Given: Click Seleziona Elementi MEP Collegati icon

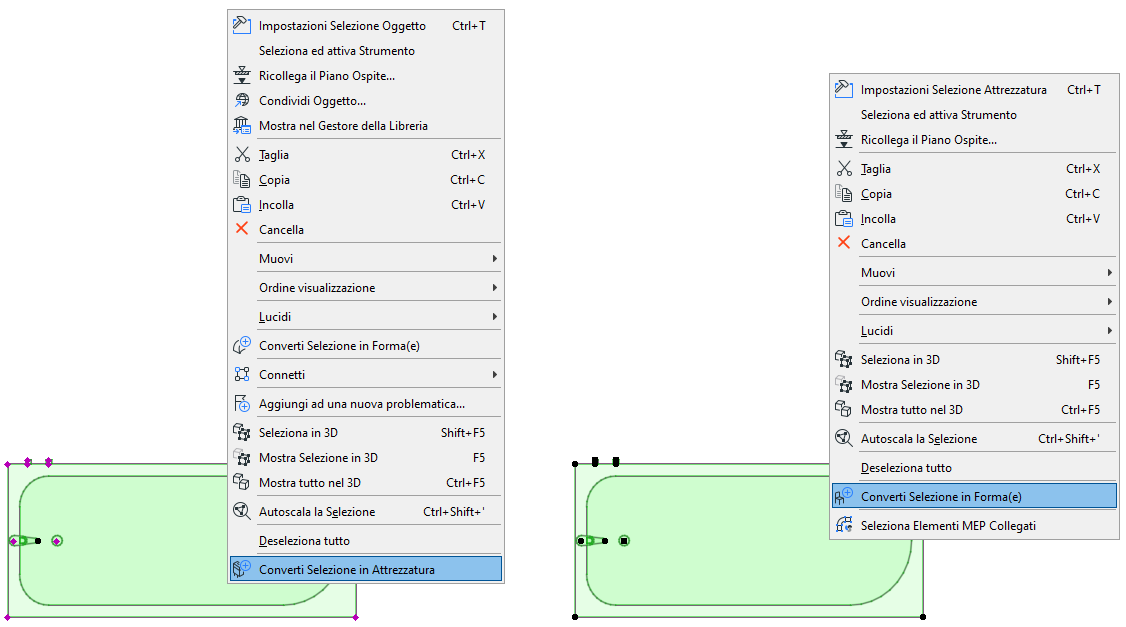Looking at the screenshot, I should tap(843, 525).
